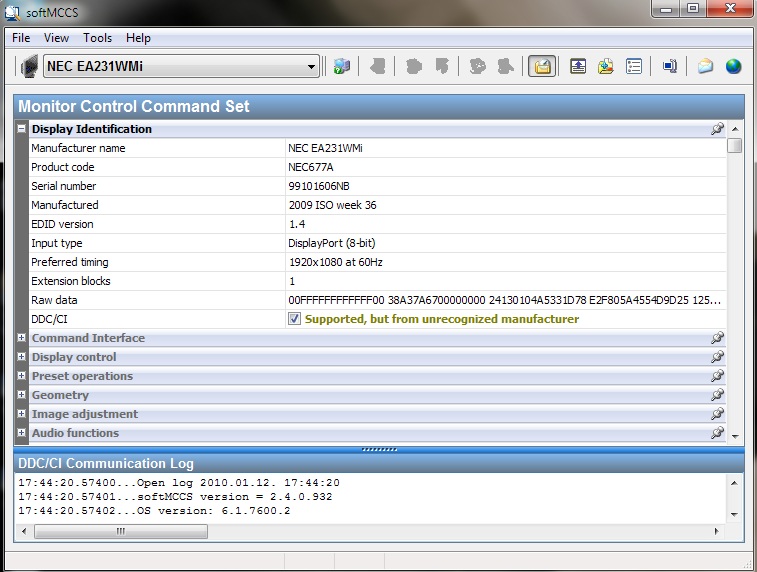Click the log horizontal scrollbar thumb
Image resolution: width=757 pixels, height=572 pixels.
click(x=121, y=531)
